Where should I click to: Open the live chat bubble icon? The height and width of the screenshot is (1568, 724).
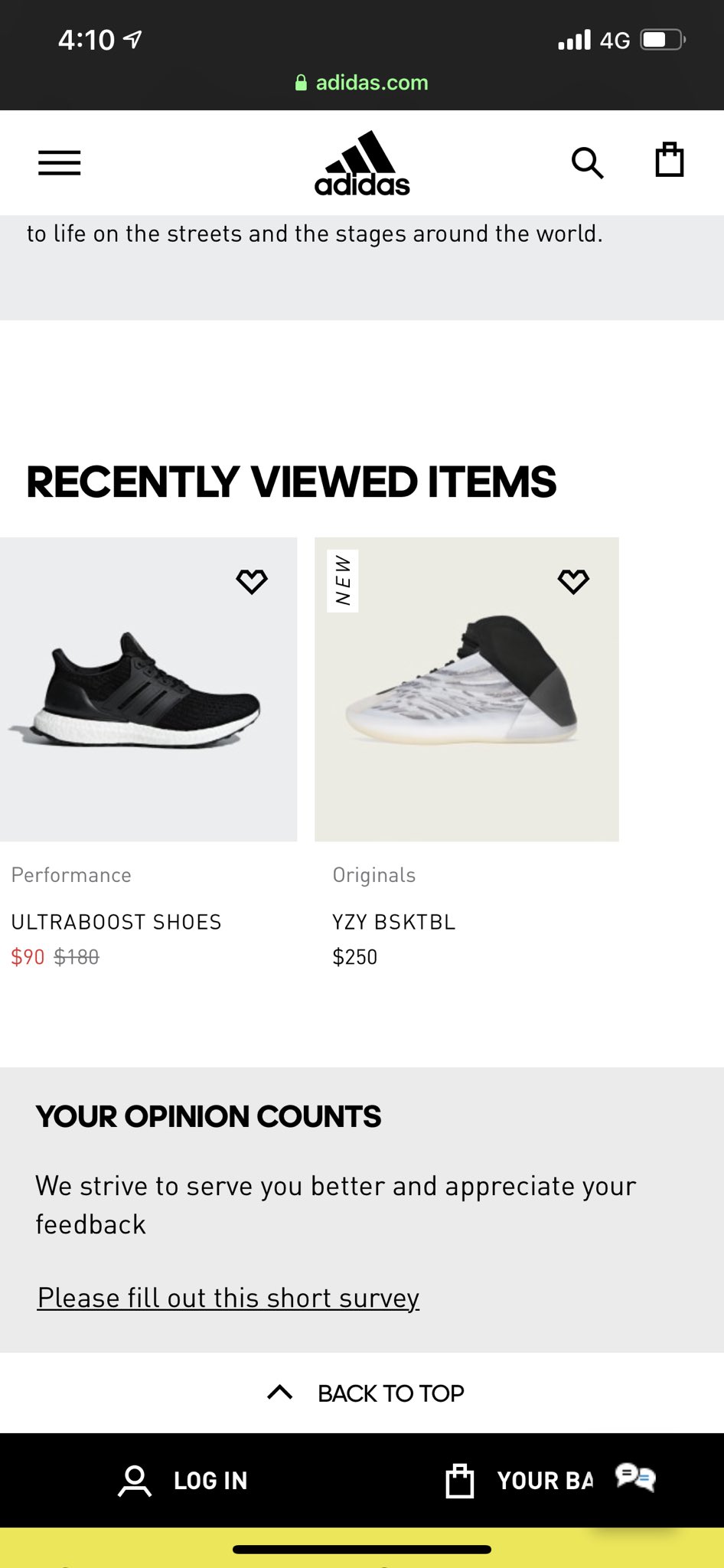(635, 1478)
